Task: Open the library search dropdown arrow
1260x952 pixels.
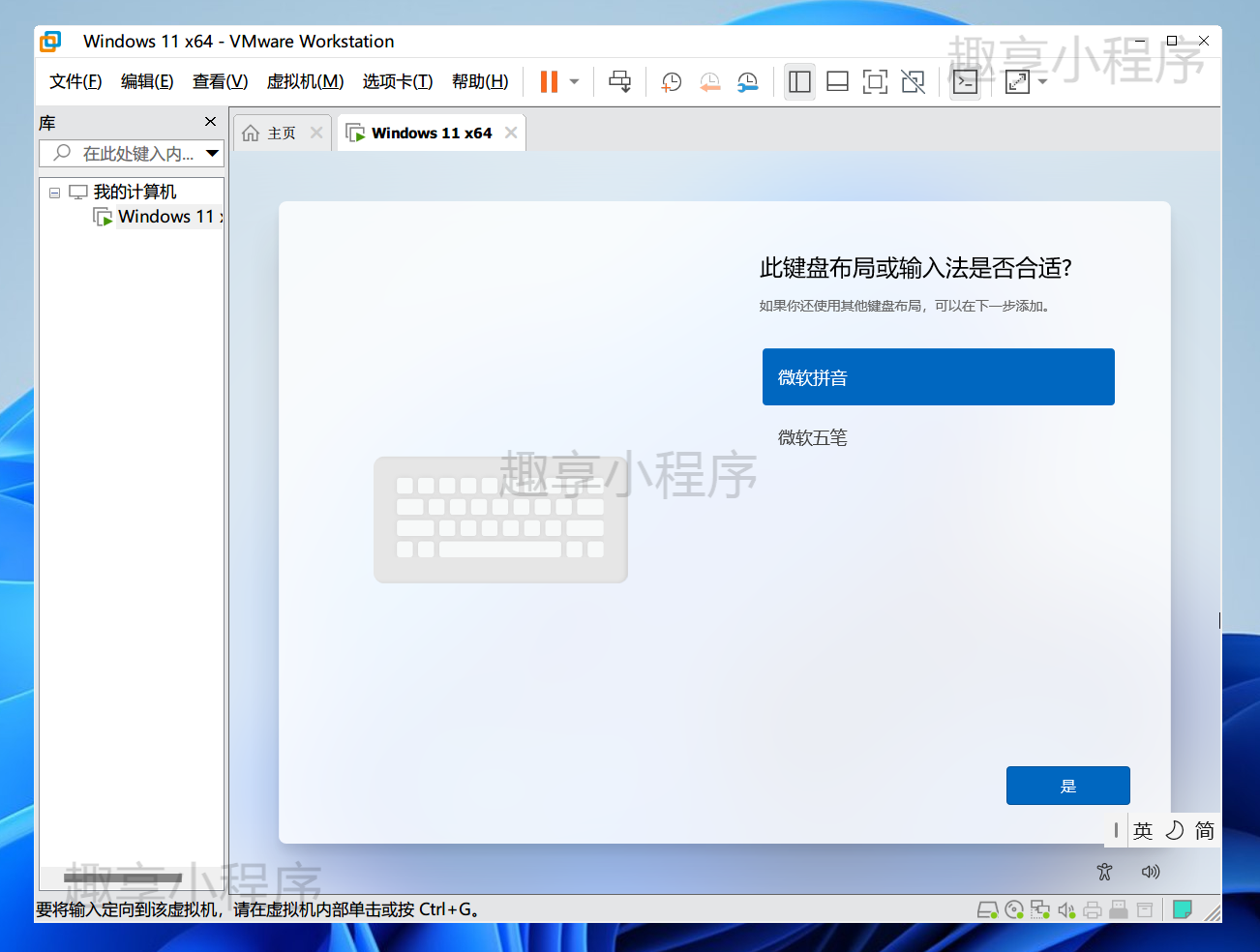Action: point(213,153)
